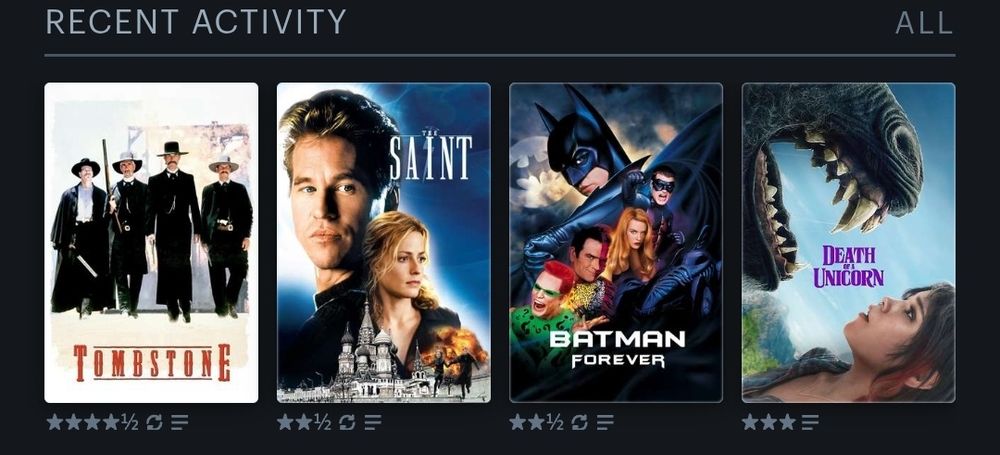The height and width of the screenshot is (455, 1000).
Task: Click the half-star symbol under Tombstone
Action: click(x=130, y=422)
